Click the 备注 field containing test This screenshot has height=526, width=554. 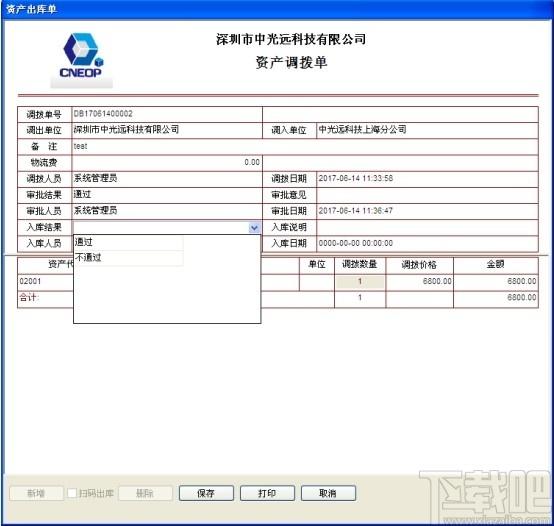(305, 147)
